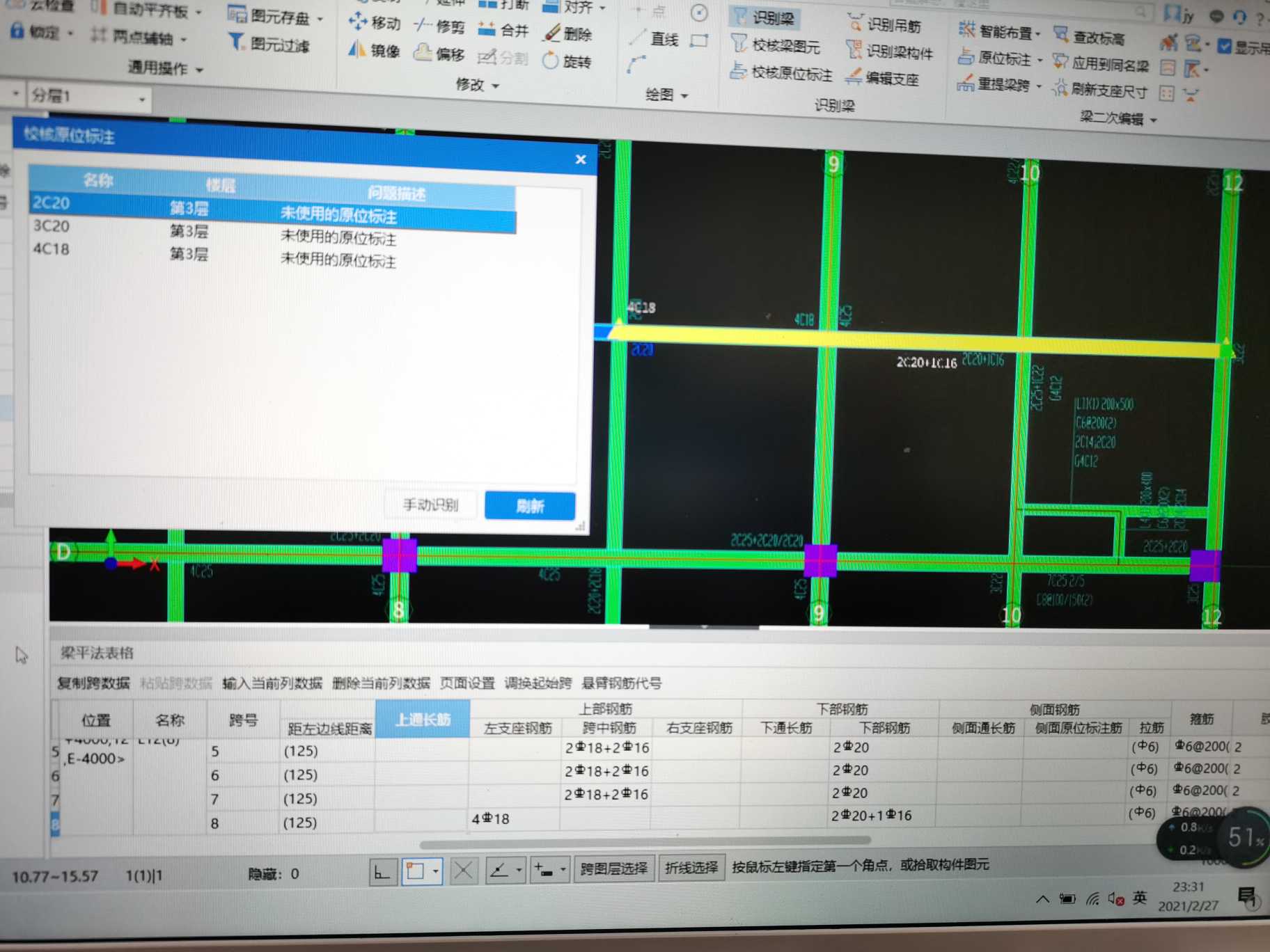
Task: Close the 校核原位标注 dialog
Action: tap(581, 159)
